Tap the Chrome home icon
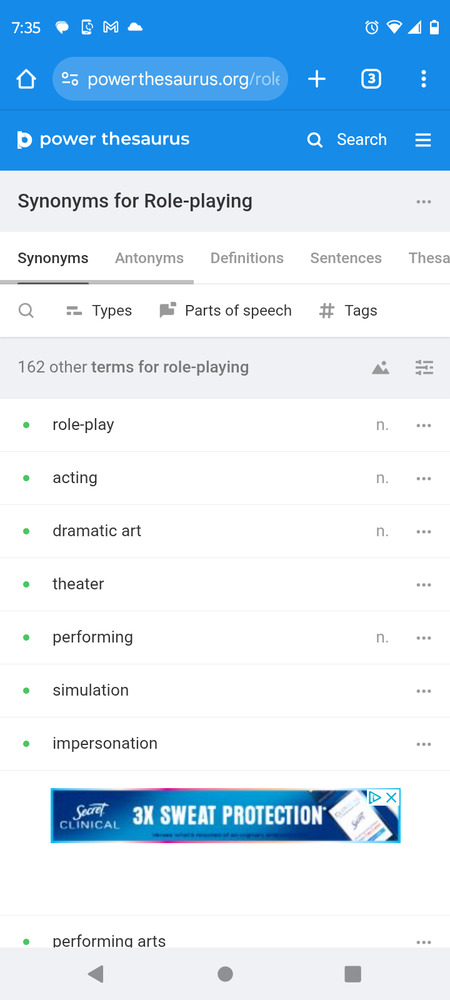The height and width of the screenshot is (1000, 450). pos(26,79)
